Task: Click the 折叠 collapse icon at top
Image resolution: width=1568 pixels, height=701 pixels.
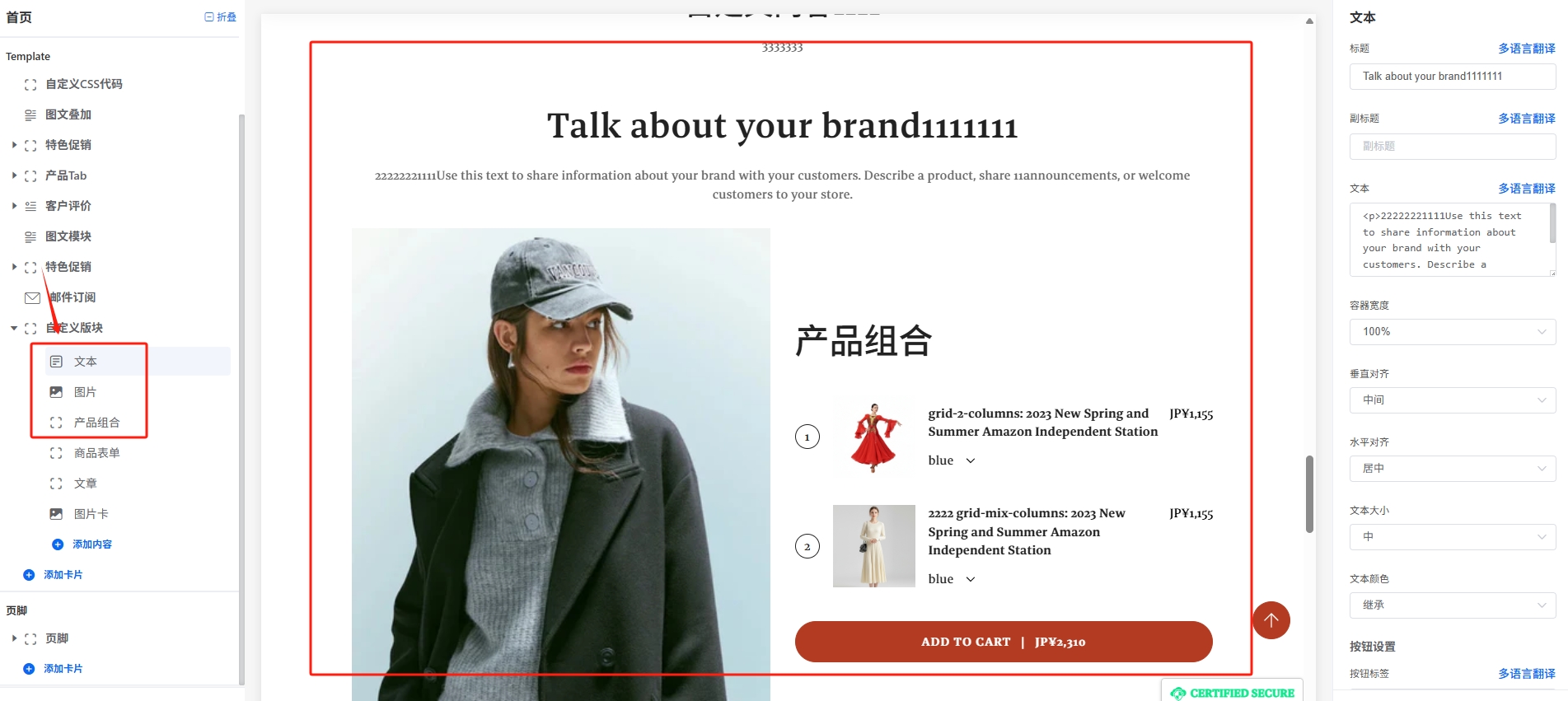Action: [x=209, y=17]
